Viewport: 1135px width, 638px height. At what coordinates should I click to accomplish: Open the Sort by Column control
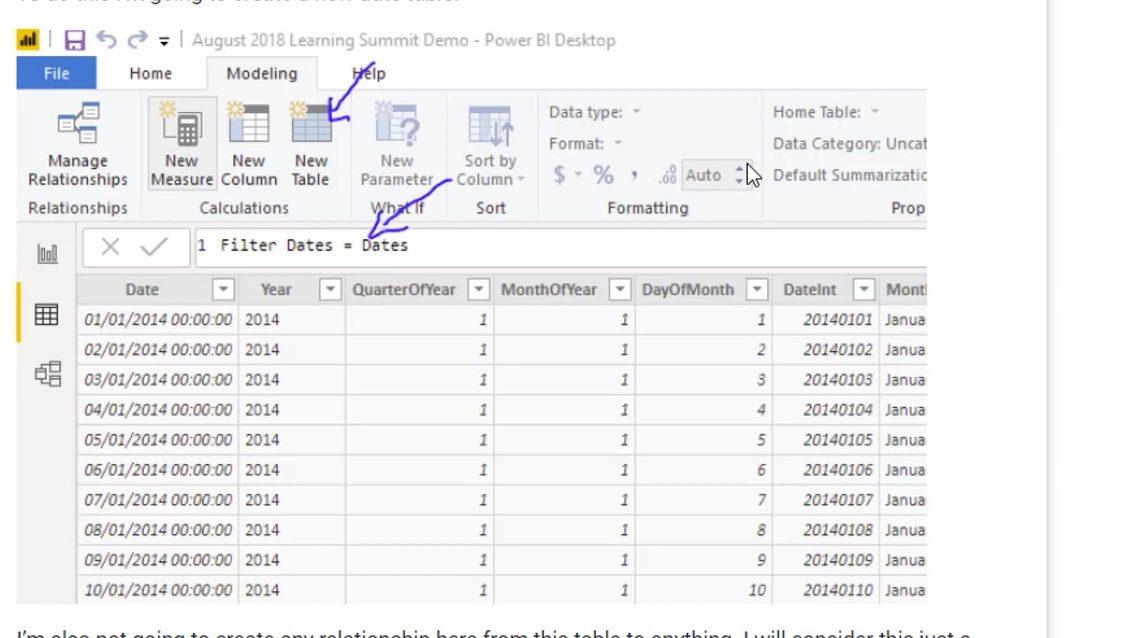click(490, 146)
